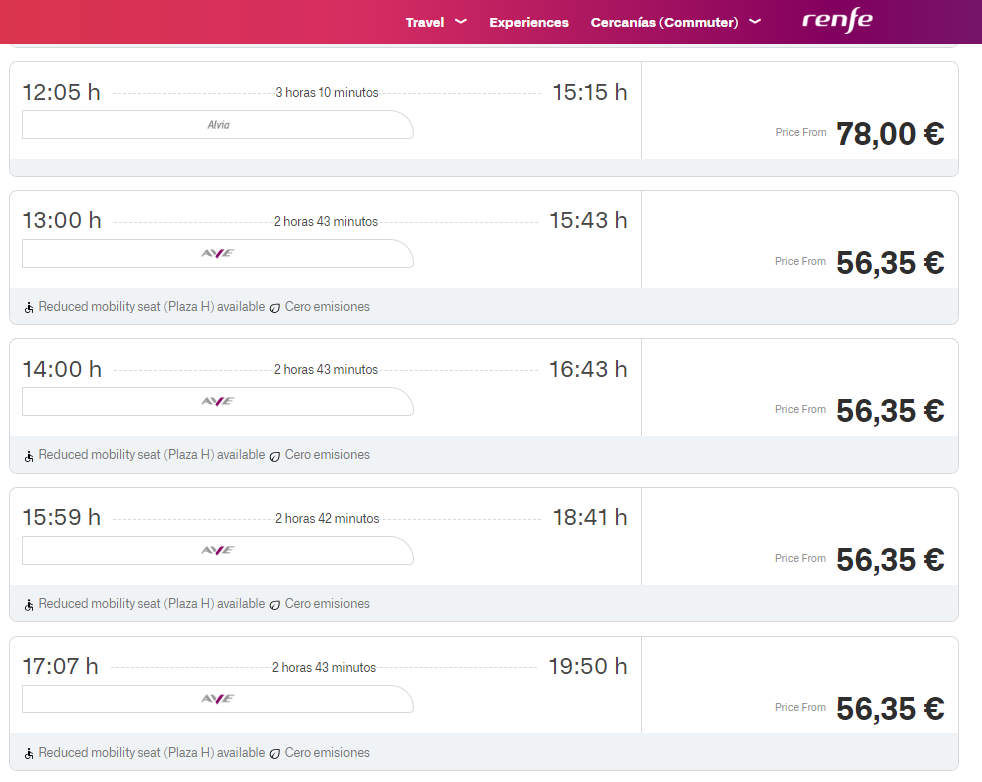Click the 18:41 h arrival time
This screenshot has height=782, width=982.
589,517
